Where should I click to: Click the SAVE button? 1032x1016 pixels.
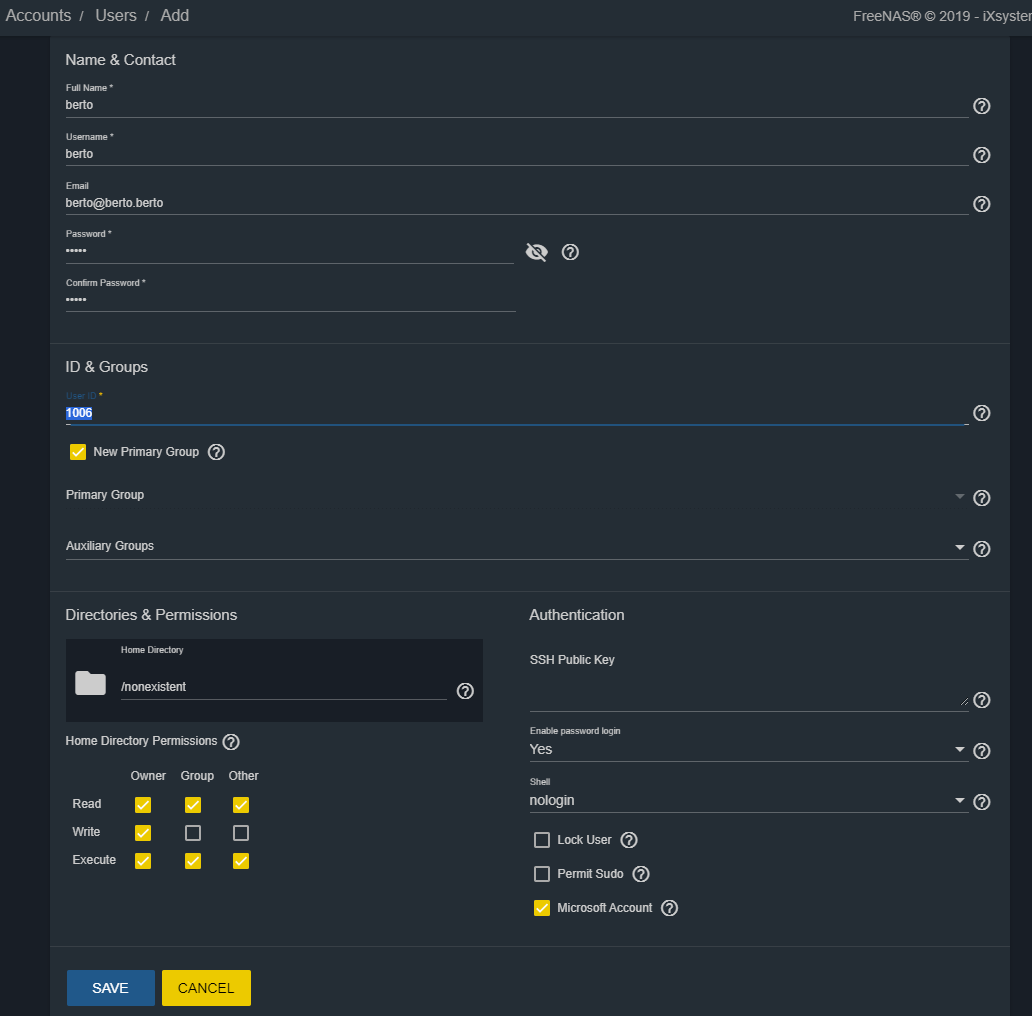pyautogui.click(x=111, y=988)
